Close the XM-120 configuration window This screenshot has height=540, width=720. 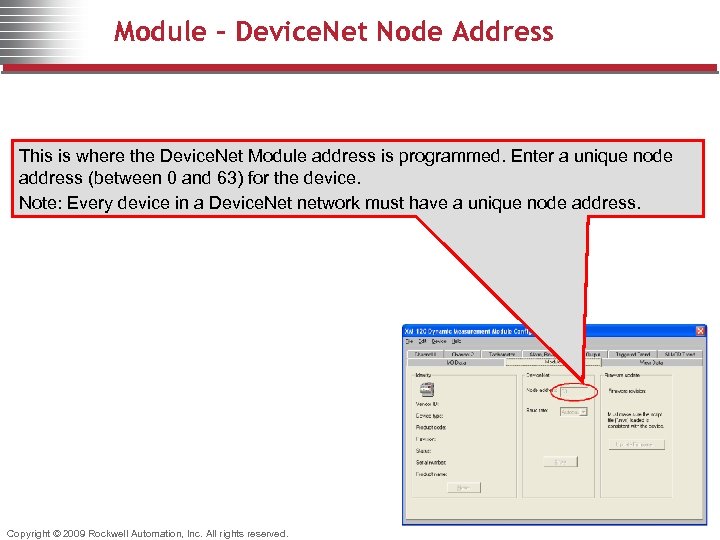click(700, 331)
